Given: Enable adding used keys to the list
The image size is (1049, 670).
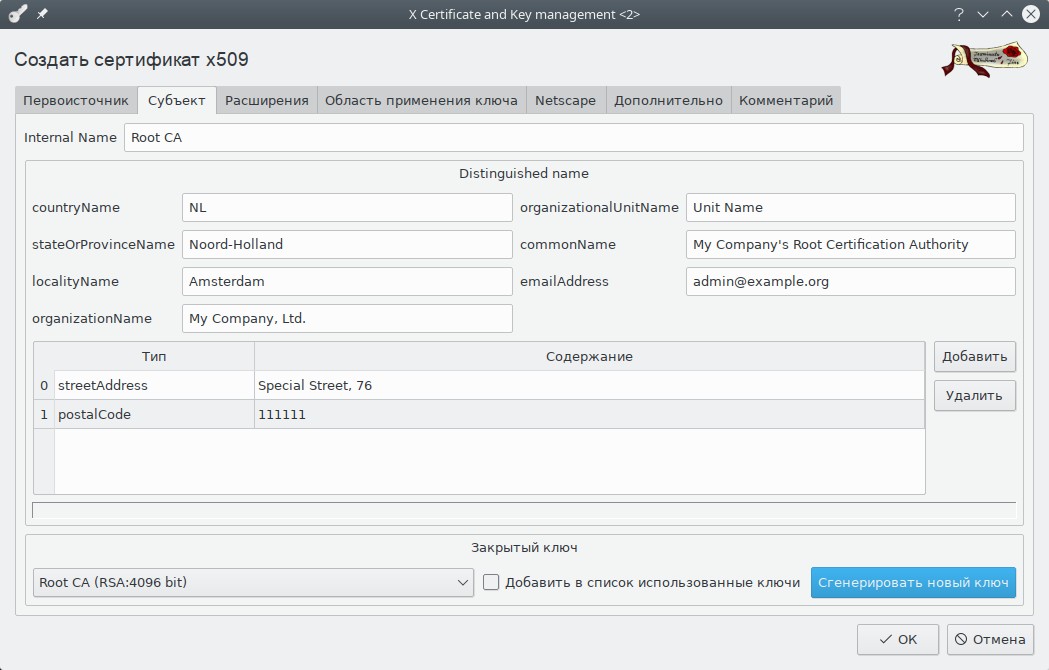Looking at the screenshot, I should (491, 583).
